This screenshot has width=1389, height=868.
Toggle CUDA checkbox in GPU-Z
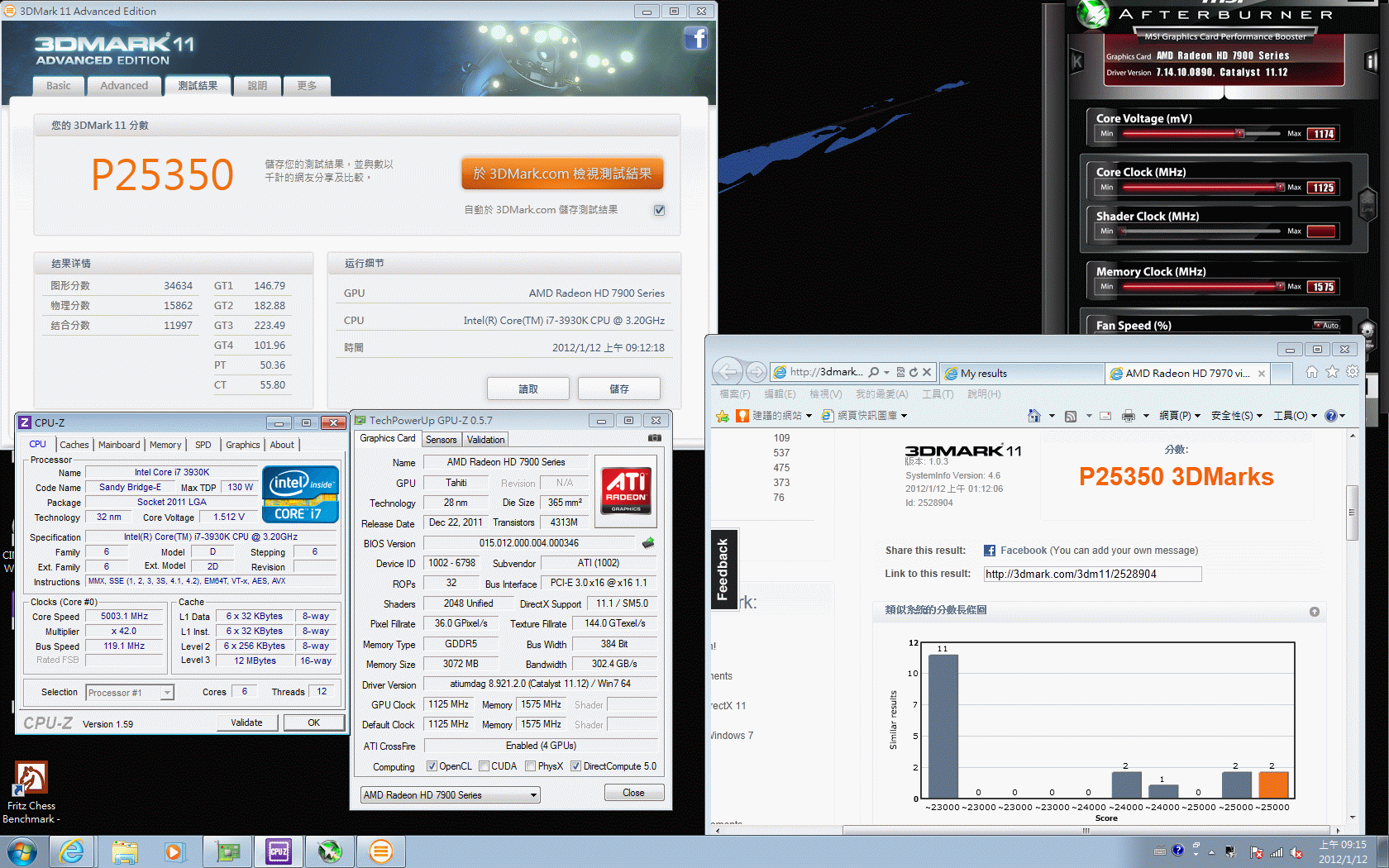point(484,766)
